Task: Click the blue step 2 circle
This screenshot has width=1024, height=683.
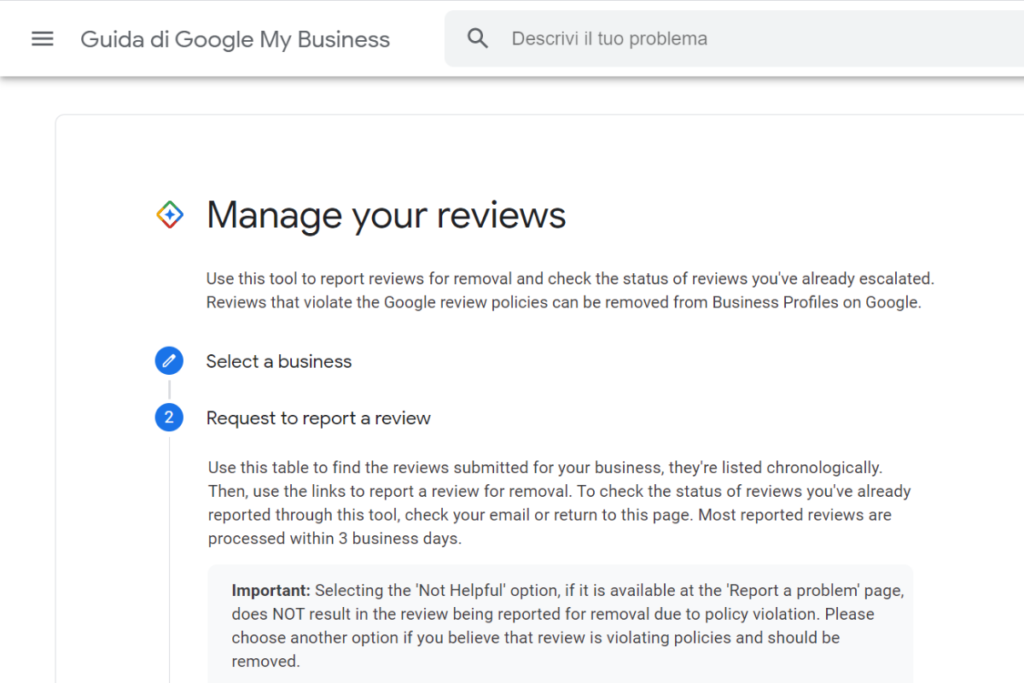Action: (x=168, y=418)
